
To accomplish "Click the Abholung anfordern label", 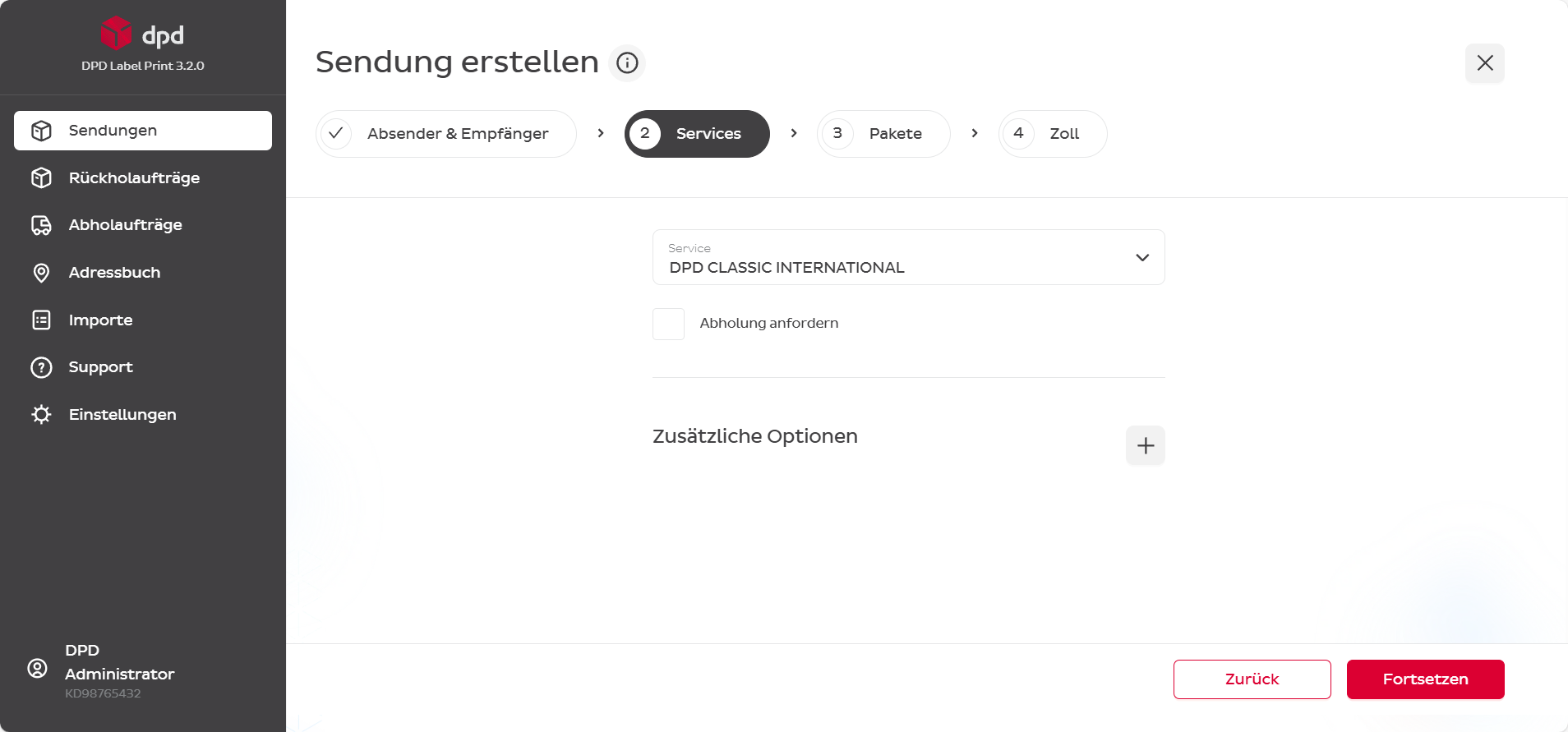I will [x=769, y=323].
